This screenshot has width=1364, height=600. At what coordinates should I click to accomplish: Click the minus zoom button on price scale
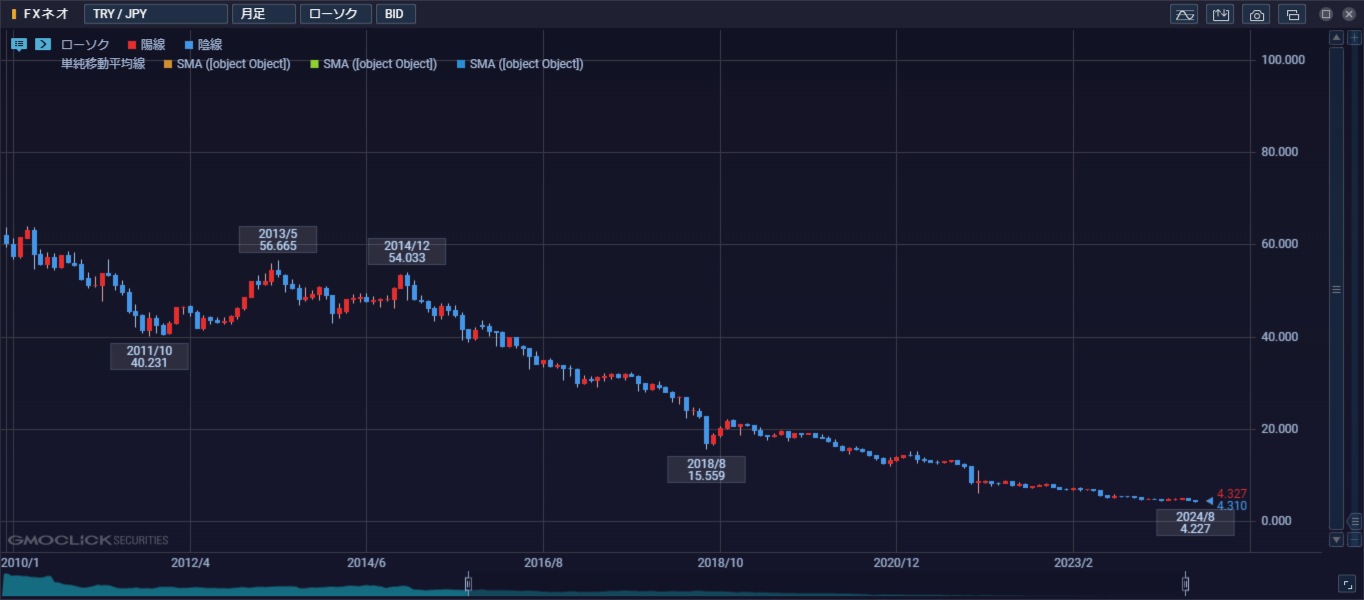pyautogui.click(x=1354, y=539)
